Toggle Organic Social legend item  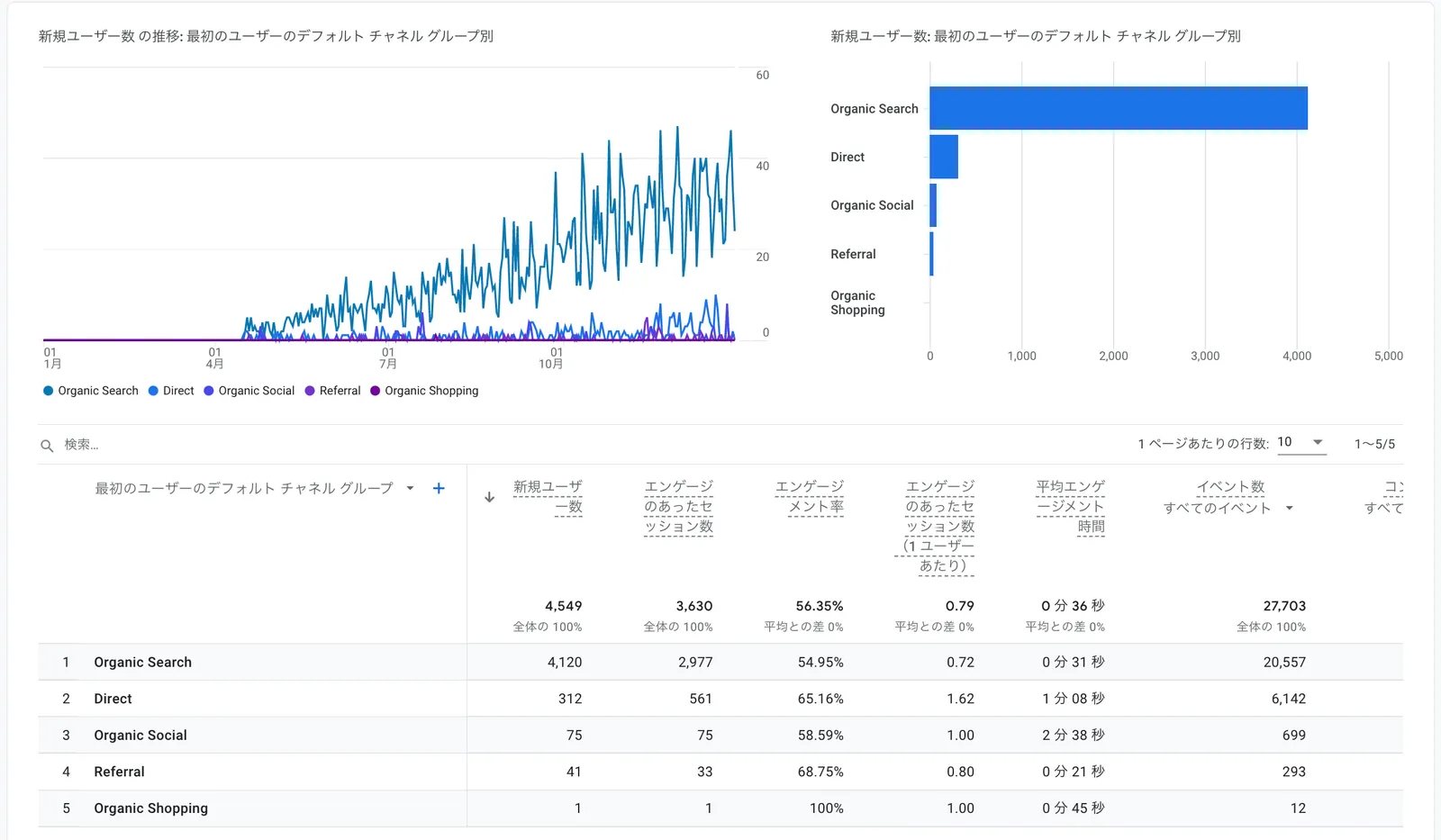(249, 391)
